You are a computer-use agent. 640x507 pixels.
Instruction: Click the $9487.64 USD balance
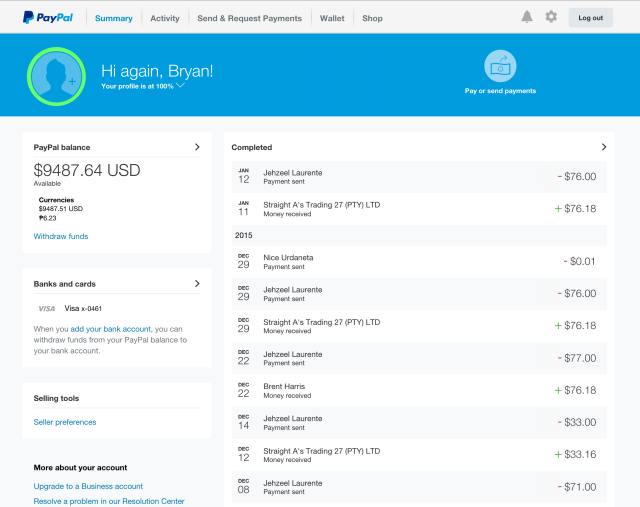87,170
